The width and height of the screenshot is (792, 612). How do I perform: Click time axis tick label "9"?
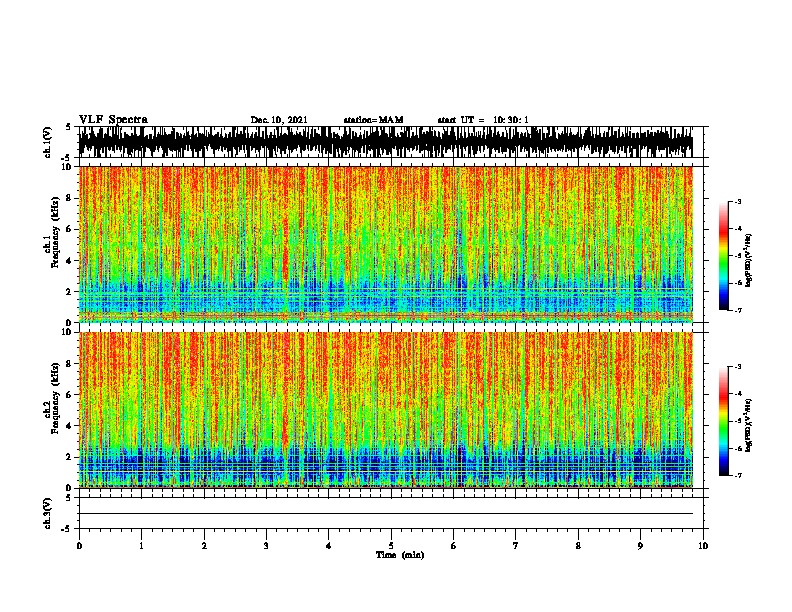(640, 546)
